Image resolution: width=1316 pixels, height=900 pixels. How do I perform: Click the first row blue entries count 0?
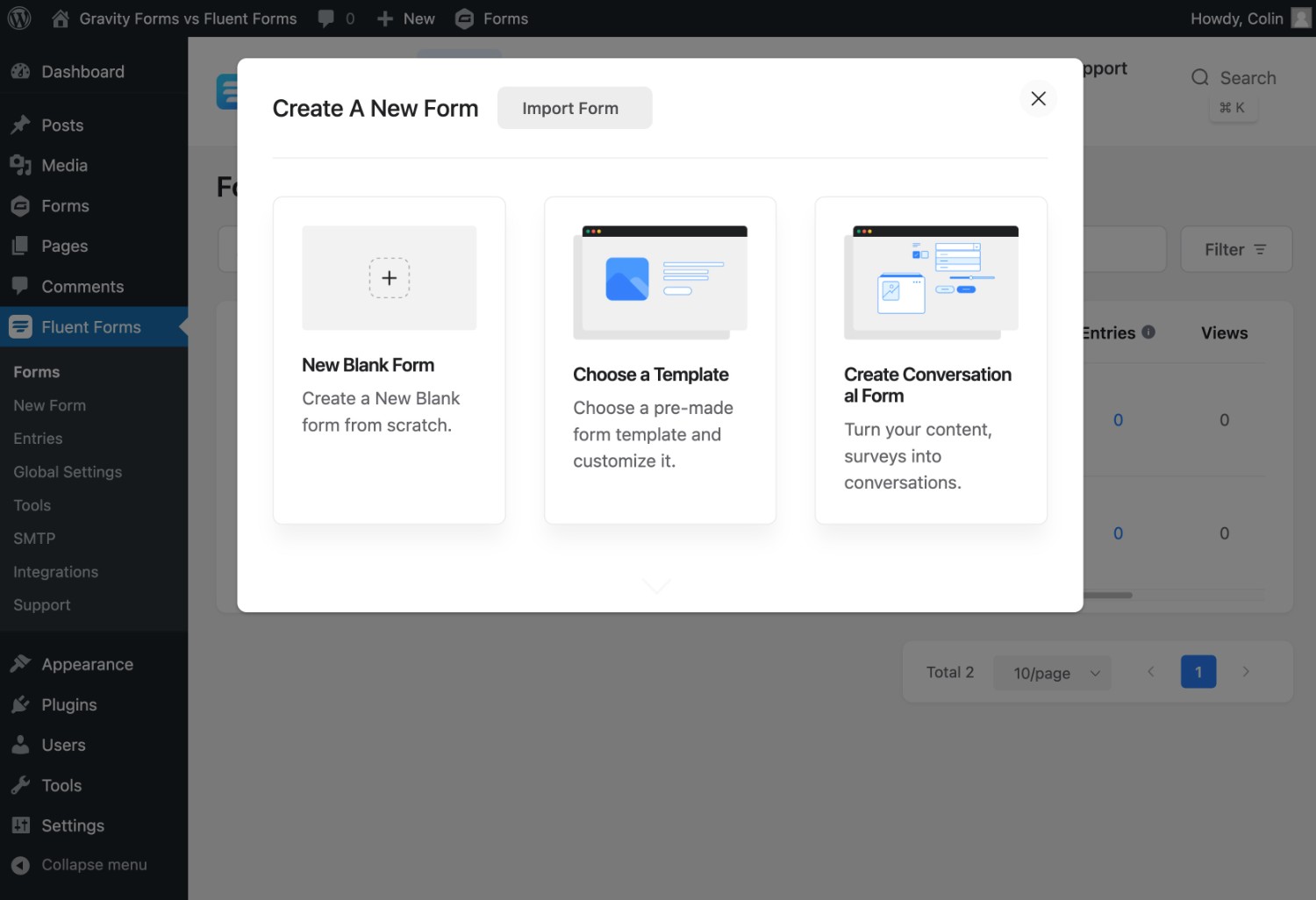pos(1118,420)
